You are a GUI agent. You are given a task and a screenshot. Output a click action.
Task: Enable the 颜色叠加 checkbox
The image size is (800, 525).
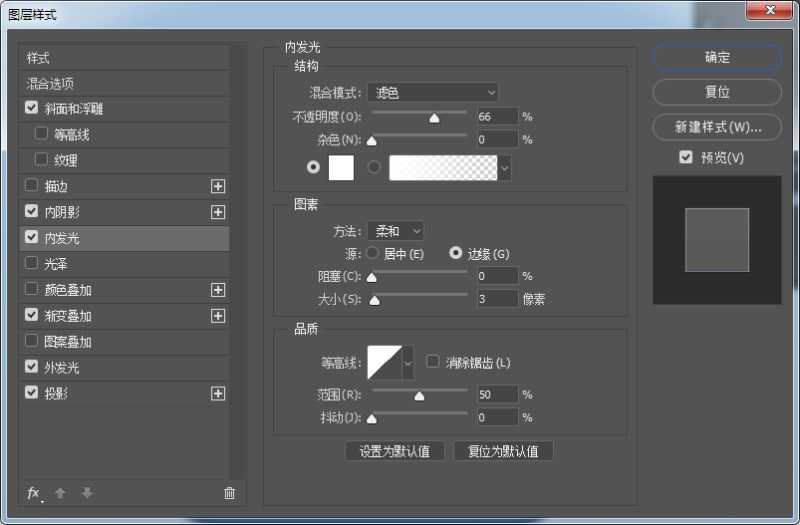tap(32, 289)
